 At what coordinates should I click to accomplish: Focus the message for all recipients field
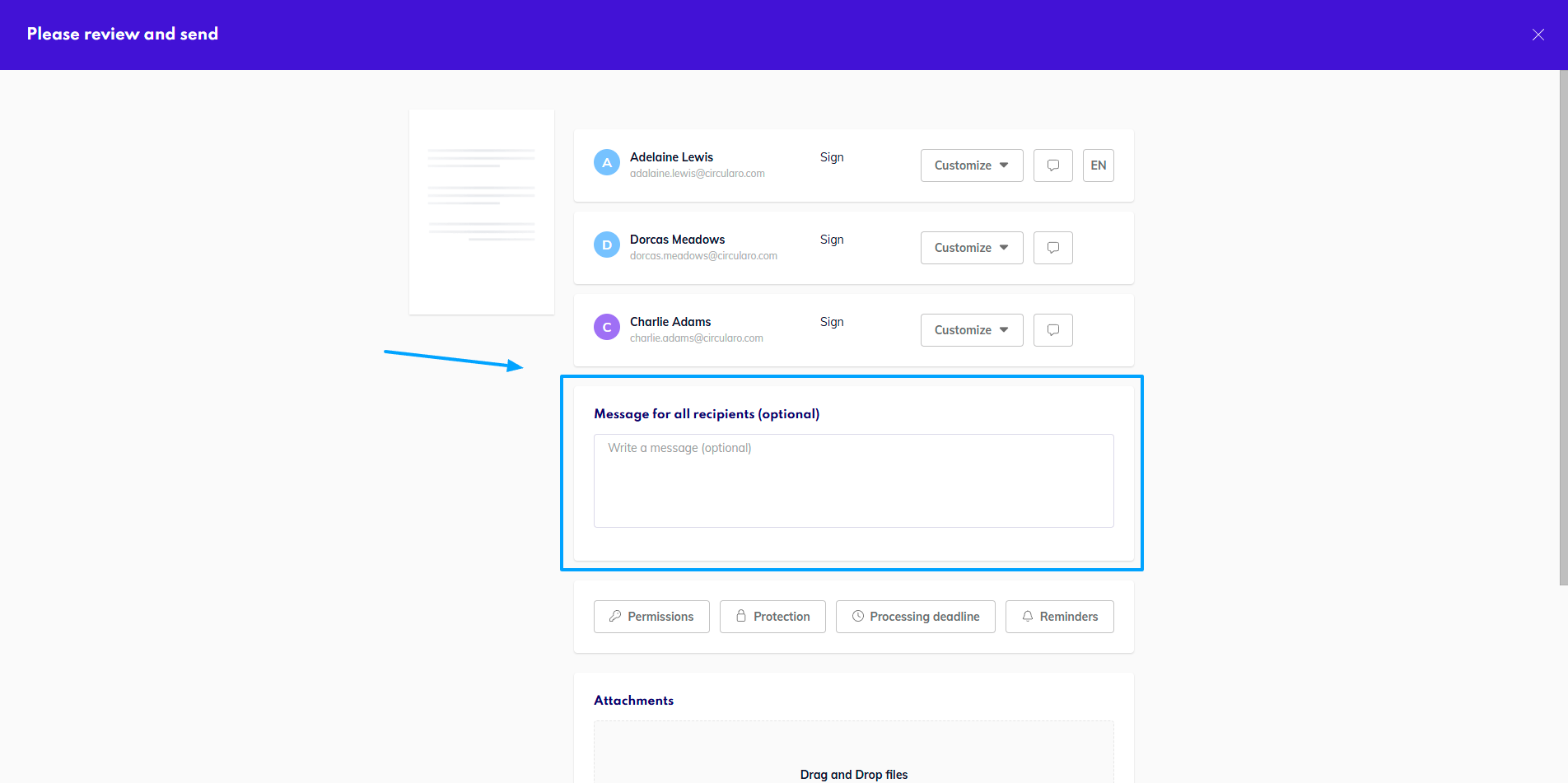click(x=853, y=481)
